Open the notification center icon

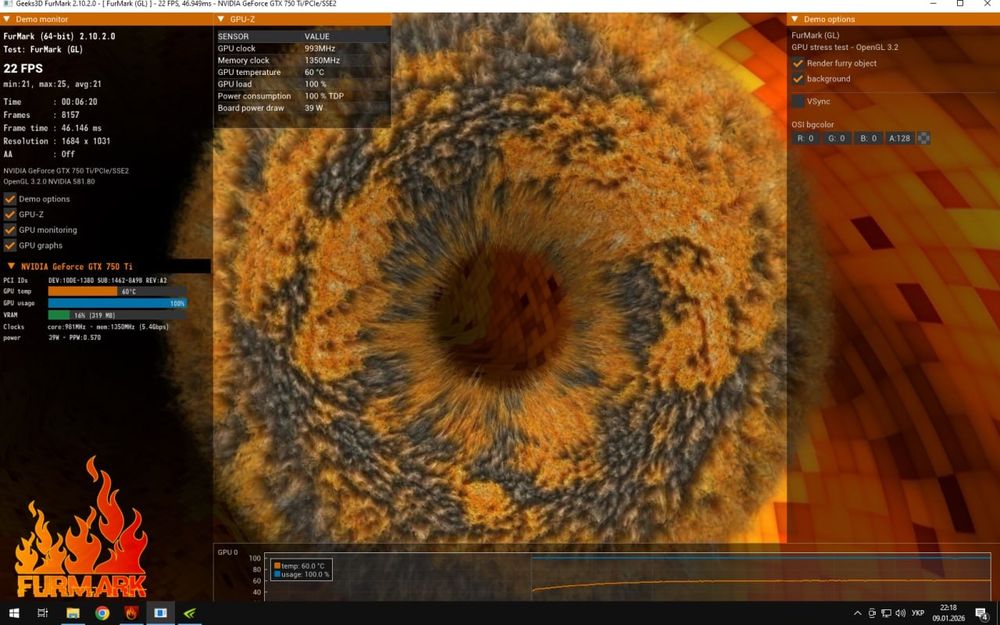(982, 614)
